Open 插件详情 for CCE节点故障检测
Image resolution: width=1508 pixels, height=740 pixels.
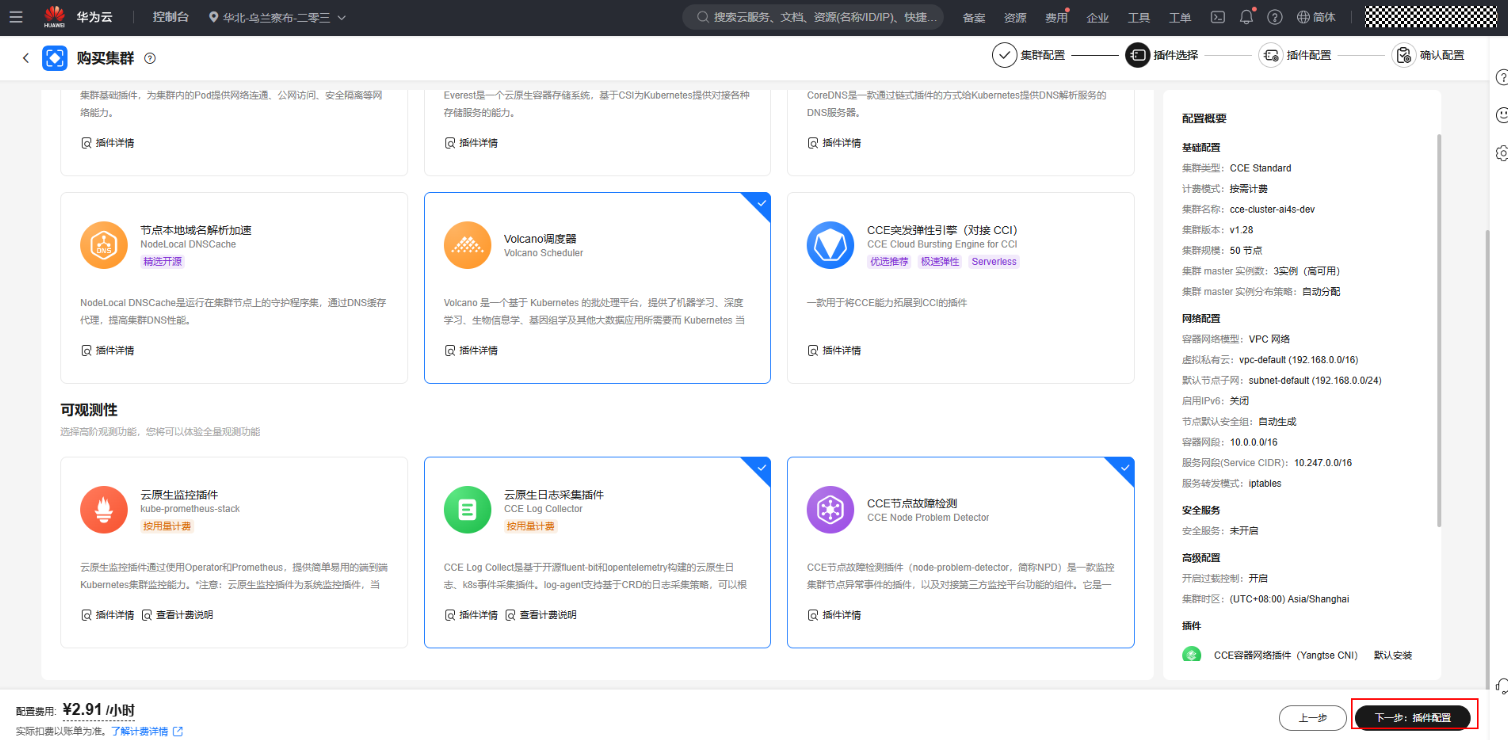833,615
